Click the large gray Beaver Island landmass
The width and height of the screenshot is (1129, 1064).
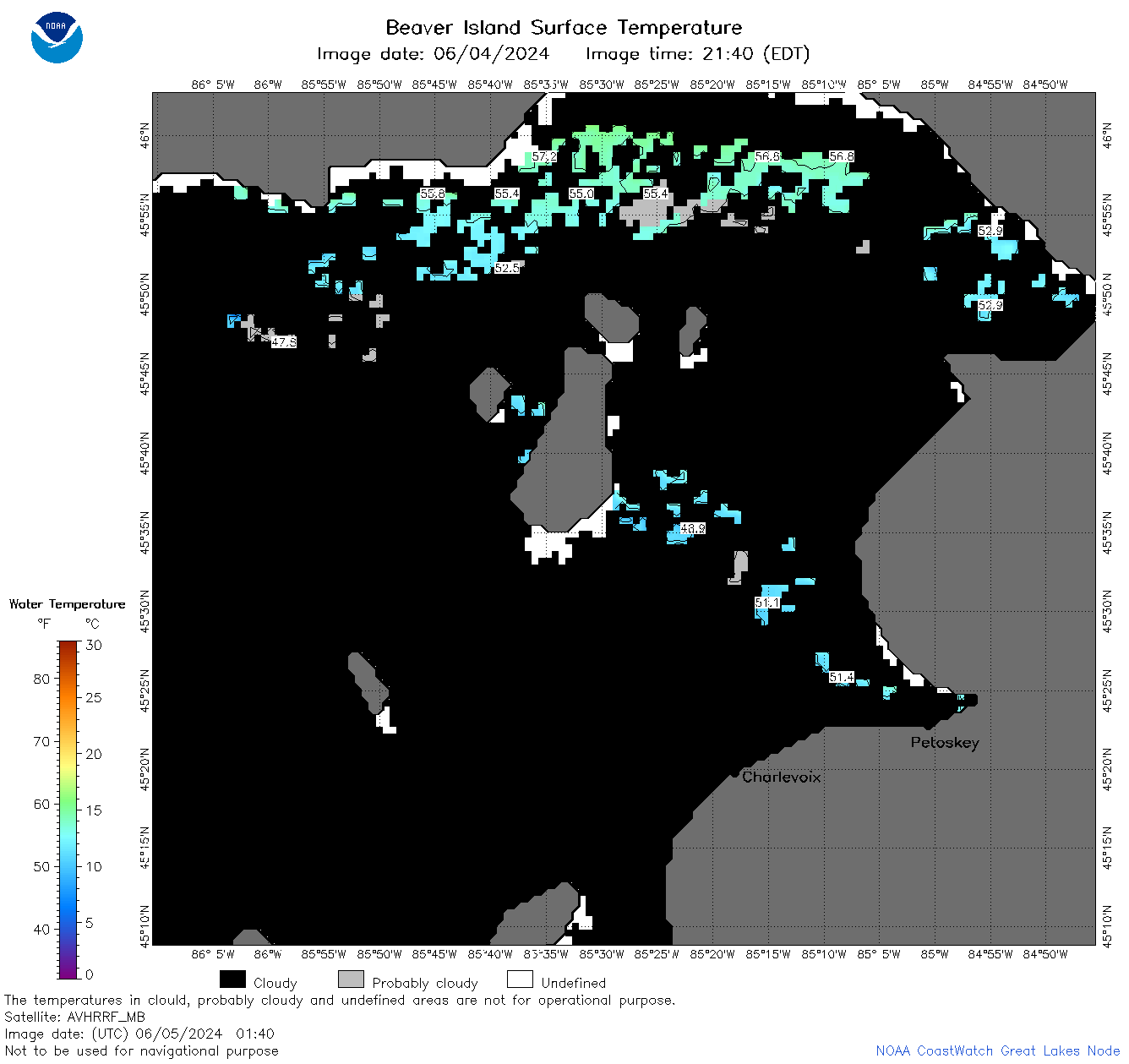pos(568,444)
